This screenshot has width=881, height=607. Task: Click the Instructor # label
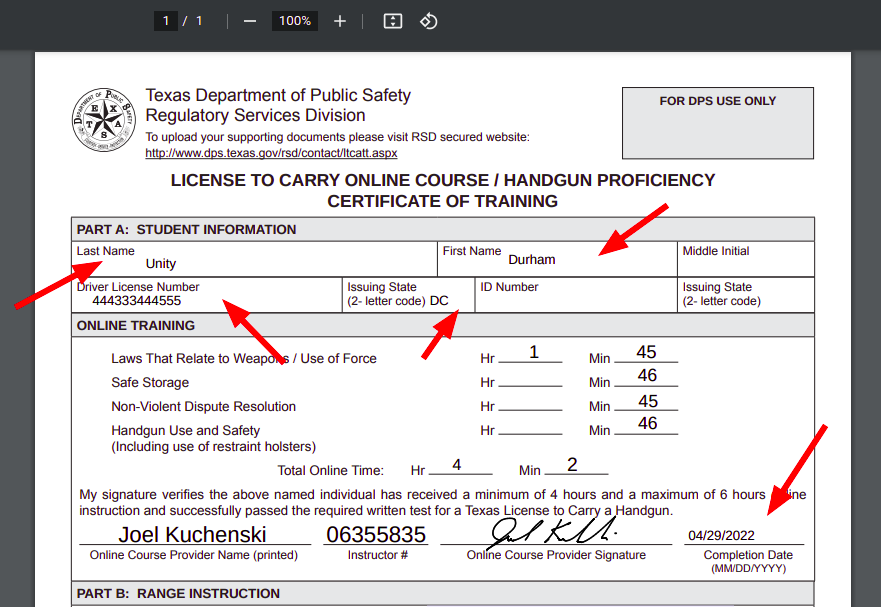[x=378, y=555]
